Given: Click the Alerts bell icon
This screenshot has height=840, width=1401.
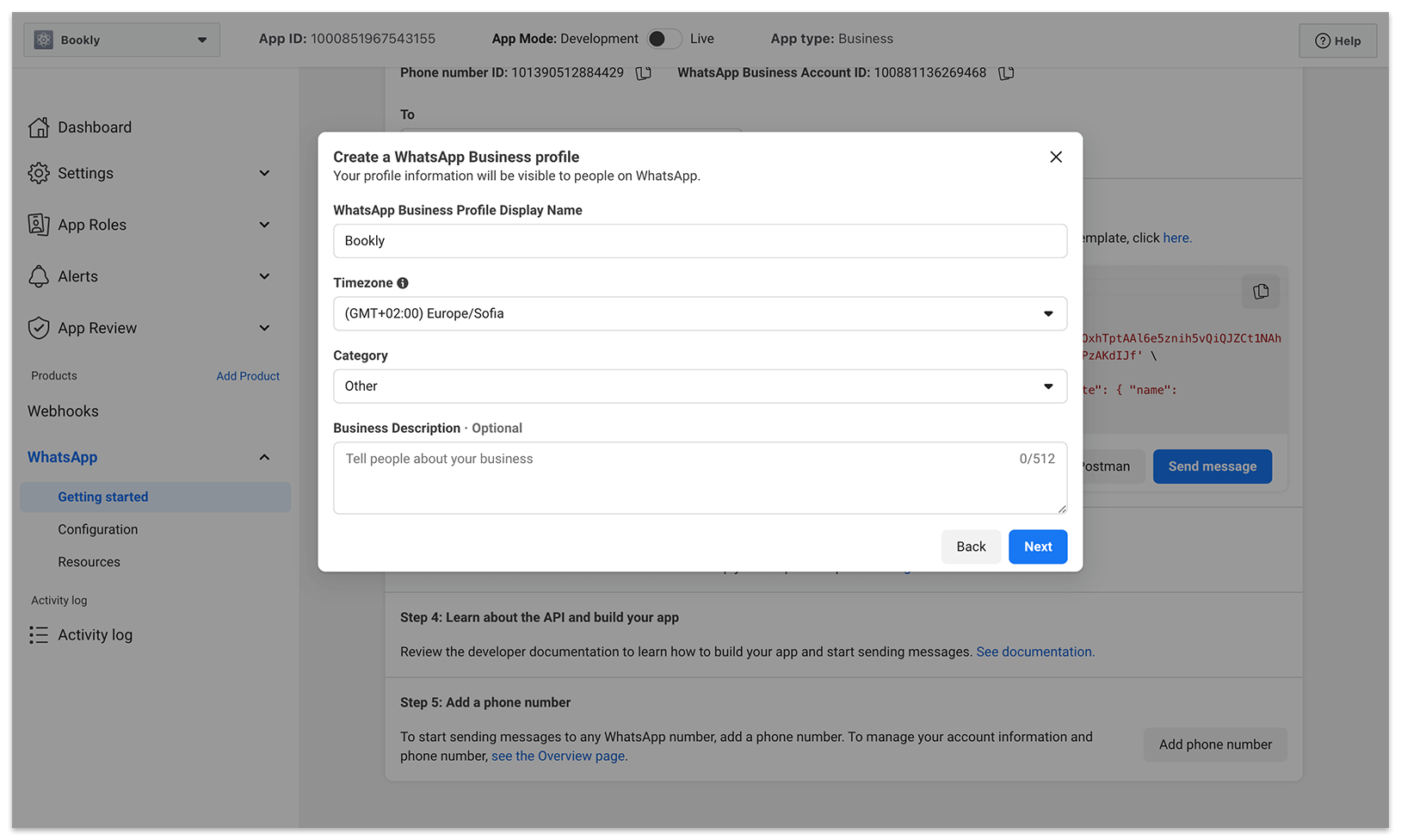Looking at the screenshot, I should [38, 276].
